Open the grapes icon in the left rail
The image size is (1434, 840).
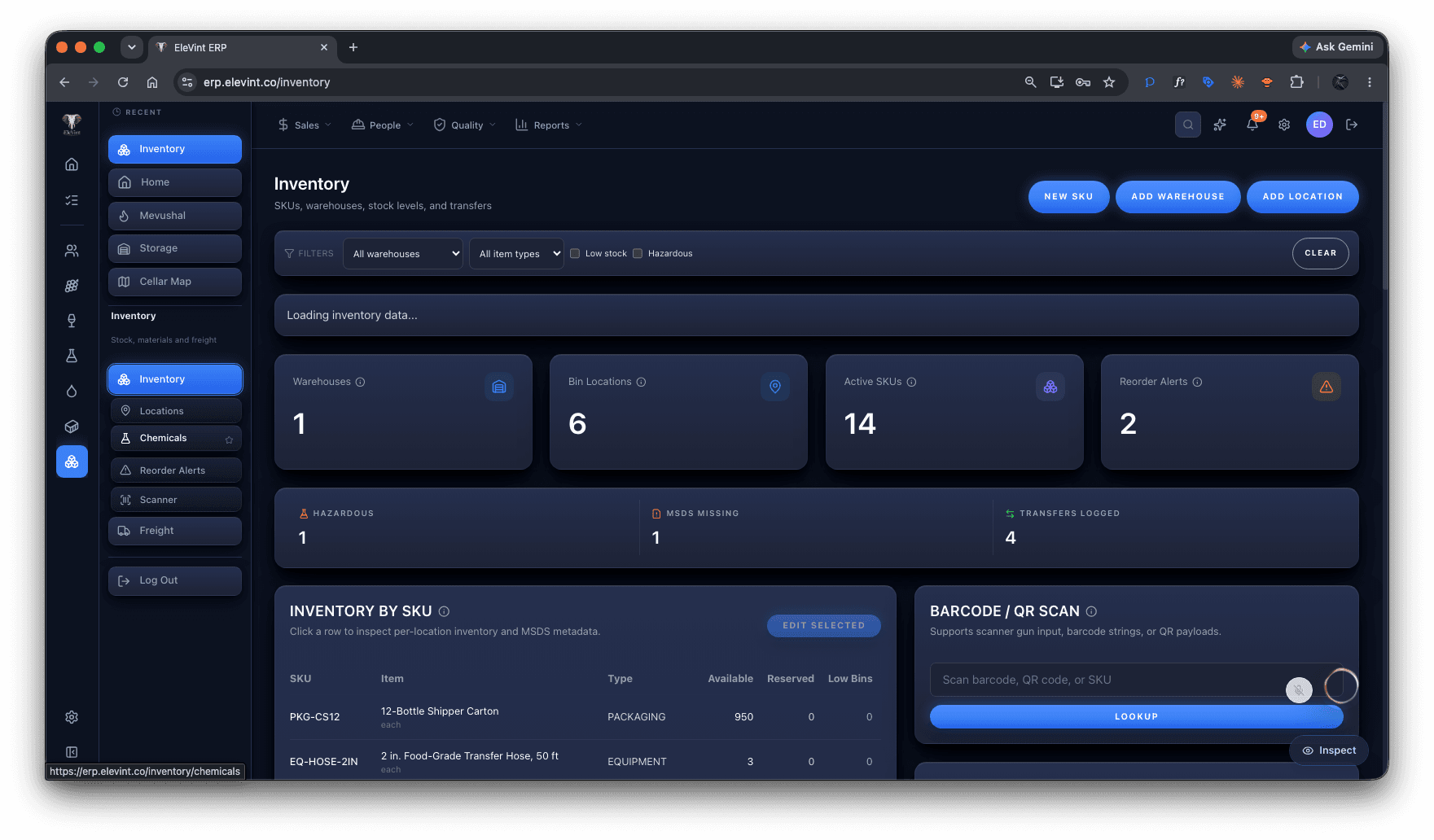point(72,286)
